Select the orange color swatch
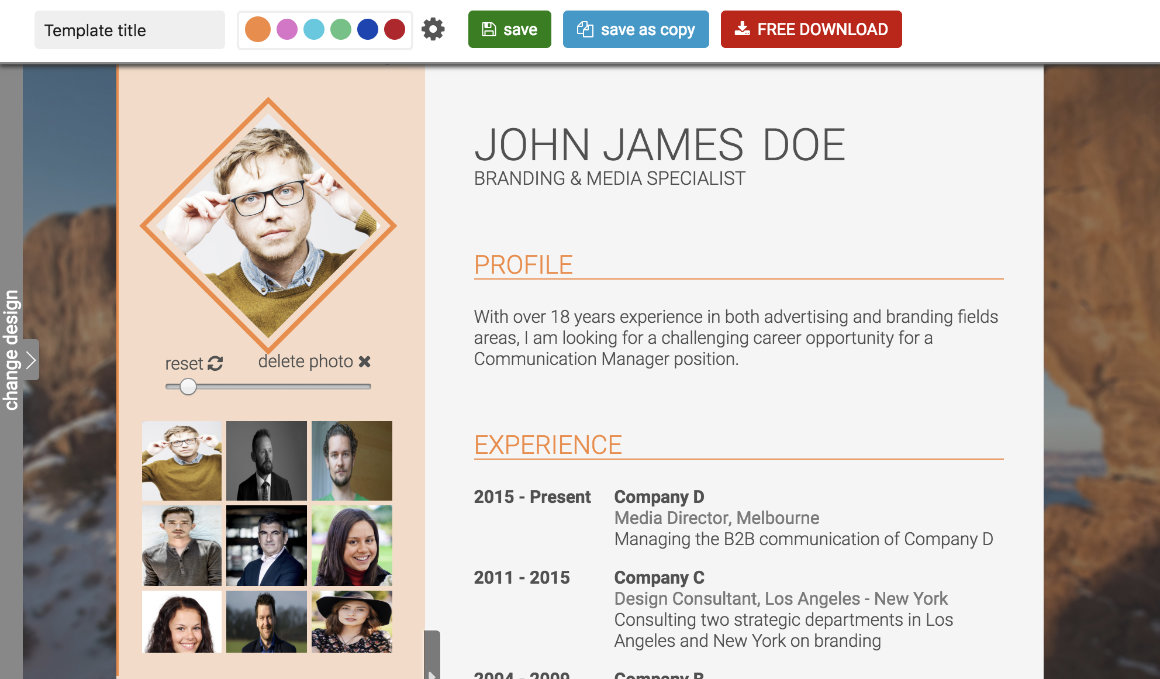The height and width of the screenshot is (679, 1160). (257, 30)
